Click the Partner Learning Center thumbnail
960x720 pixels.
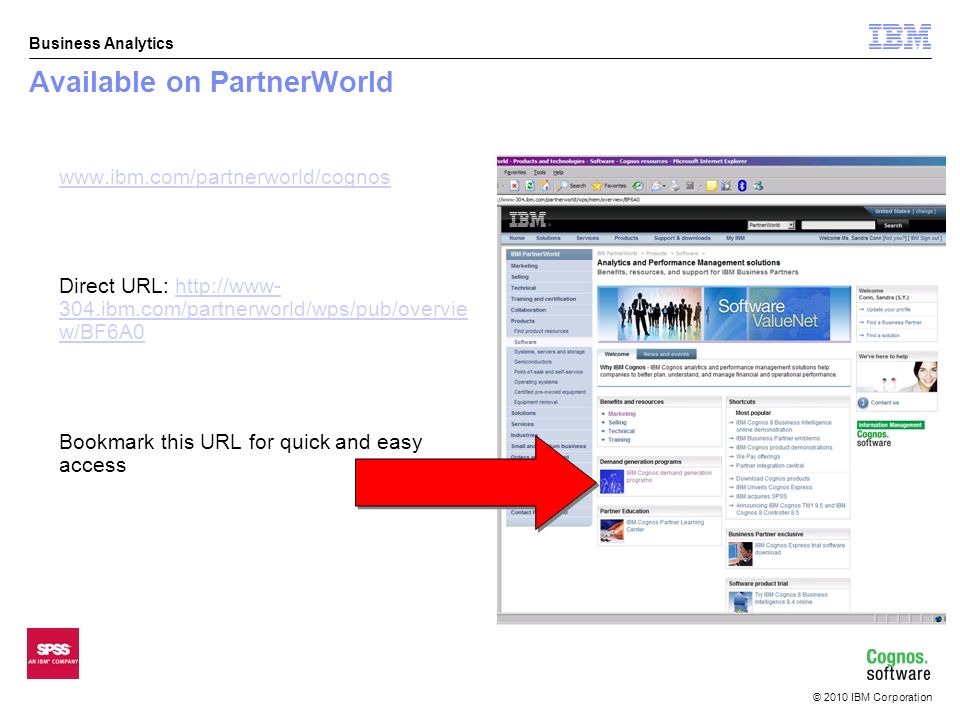pyautogui.click(x=612, y=530)
